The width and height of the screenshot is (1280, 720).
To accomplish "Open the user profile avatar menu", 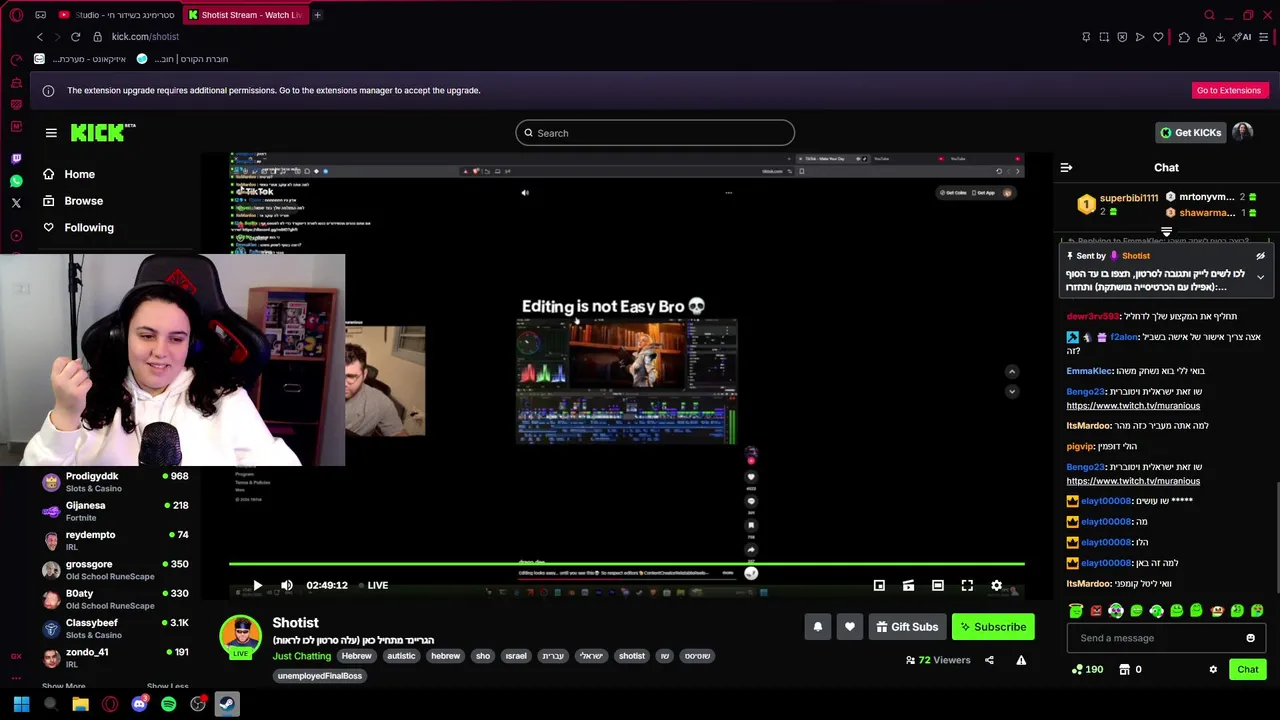I will tap(1242, 132).
